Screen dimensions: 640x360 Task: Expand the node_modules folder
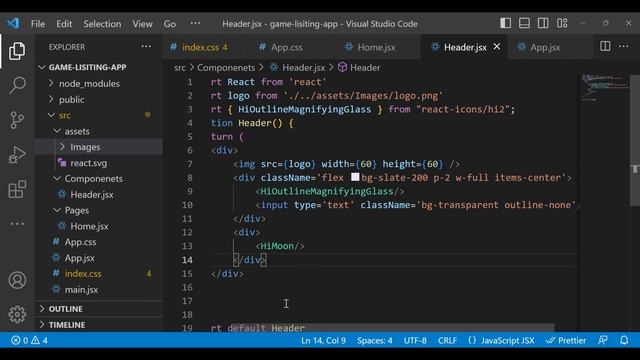point(89,84)
